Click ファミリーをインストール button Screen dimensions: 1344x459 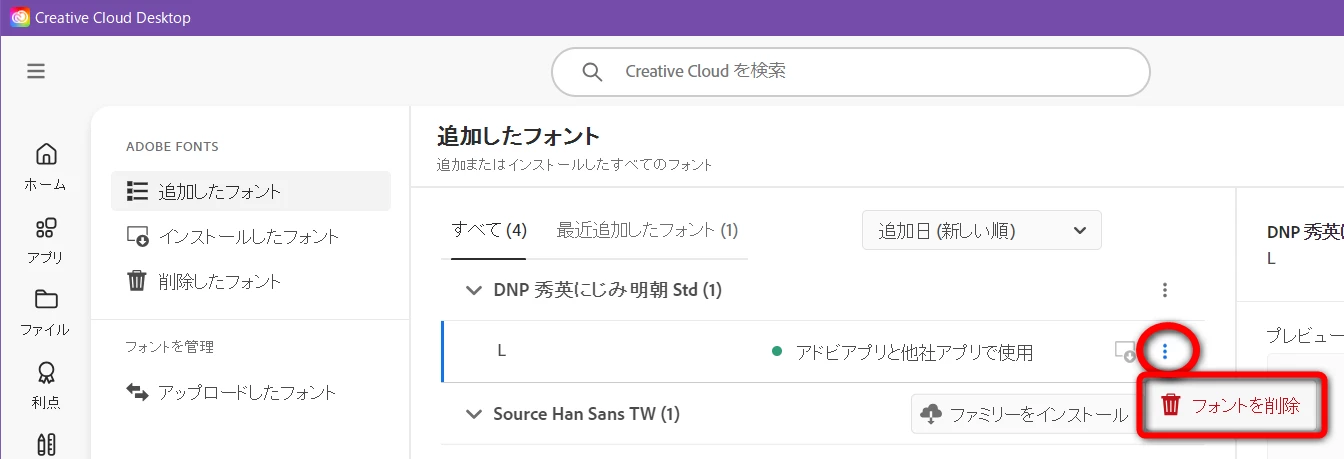pyautogui.click(x=1025, y=414)
